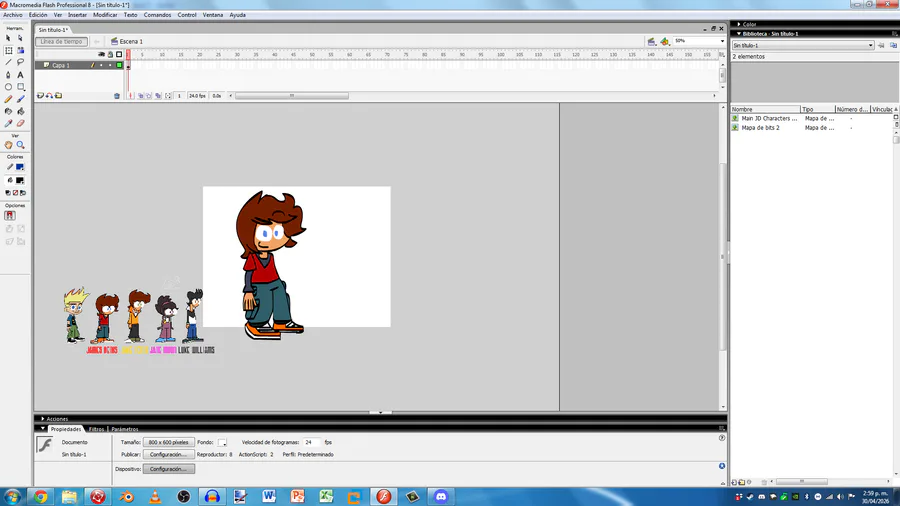The height and width of the screenshot is (506, 900).
Task: Click the center frame icon in timeline
Action: pos(131,96)
